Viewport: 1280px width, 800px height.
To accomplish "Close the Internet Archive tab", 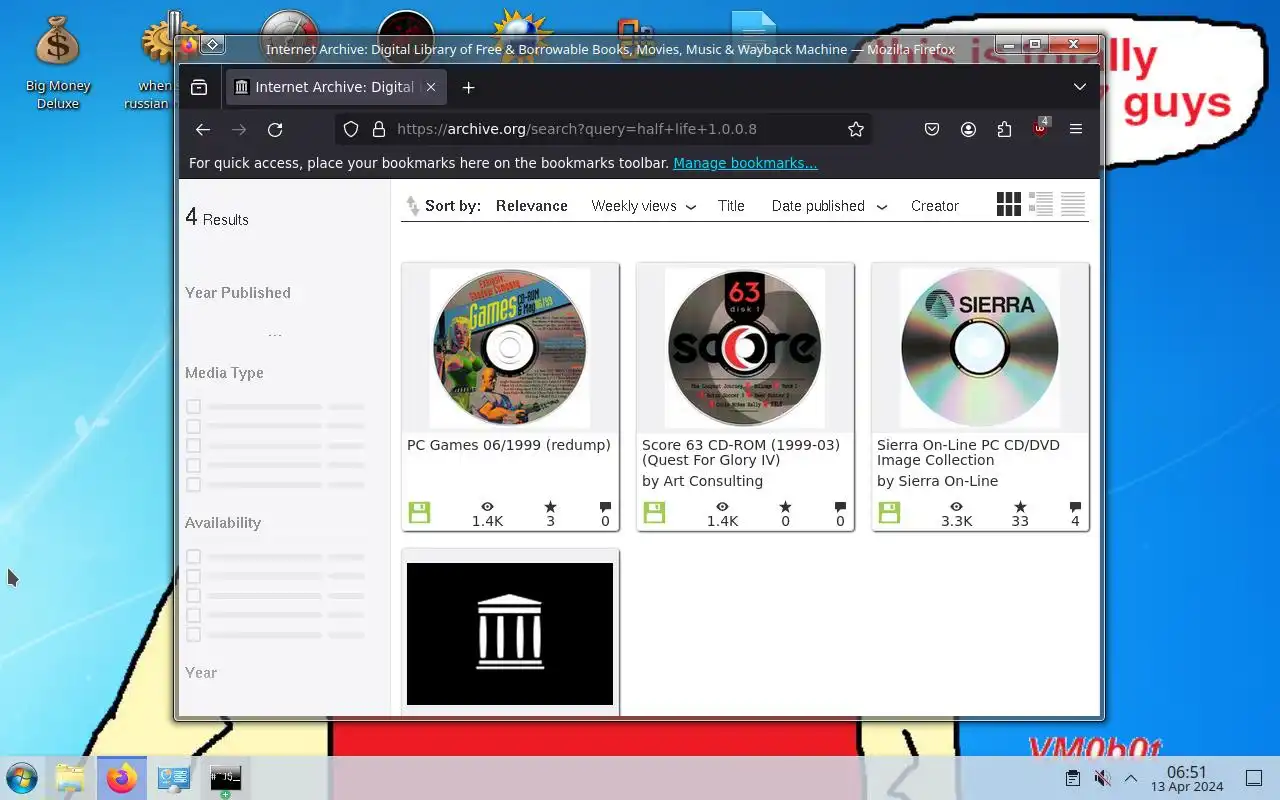I will [431, 87].
